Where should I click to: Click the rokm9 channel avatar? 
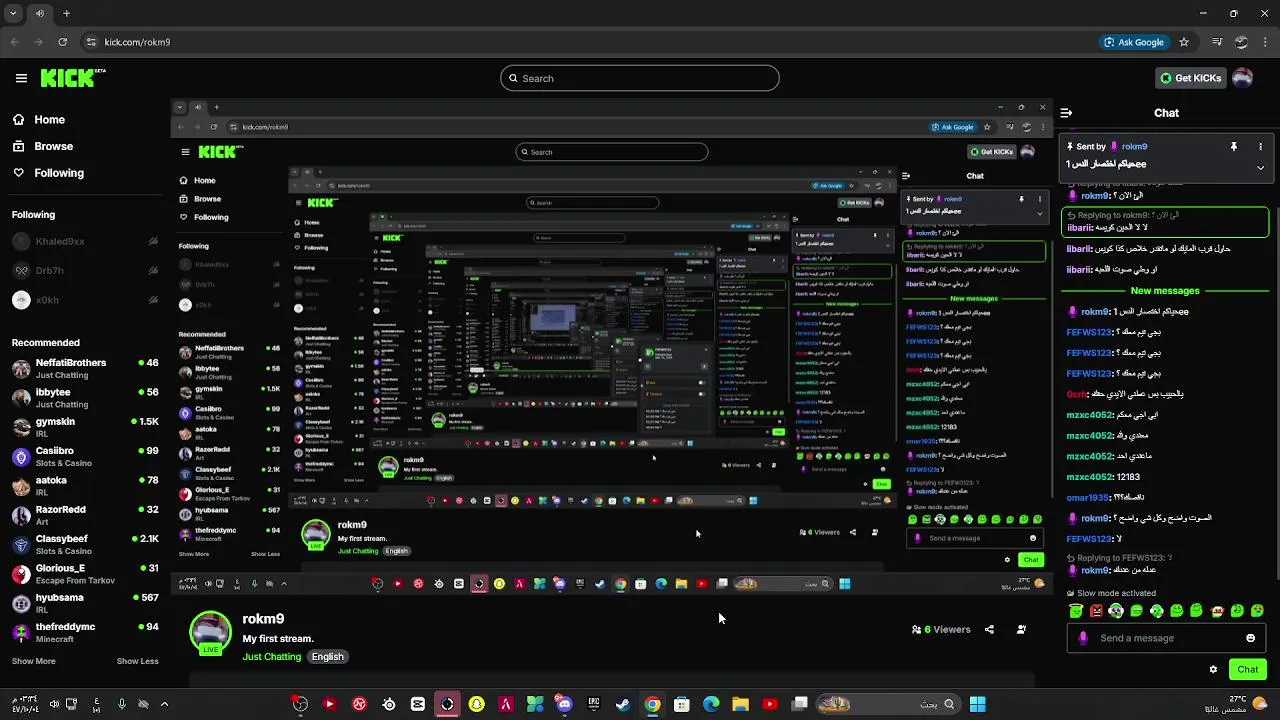[211, 632]
